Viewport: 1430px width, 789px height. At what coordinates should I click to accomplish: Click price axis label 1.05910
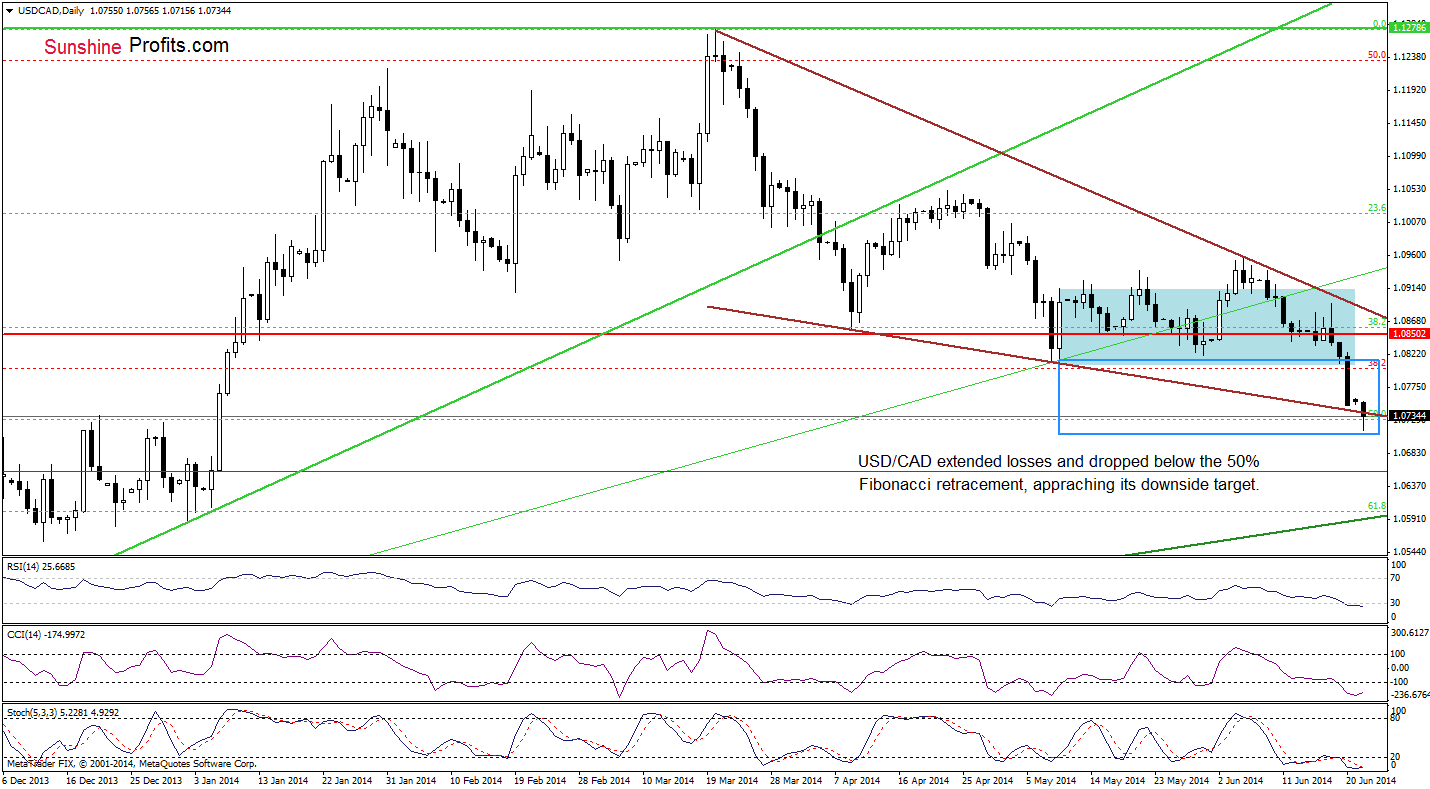(1408, 518)
